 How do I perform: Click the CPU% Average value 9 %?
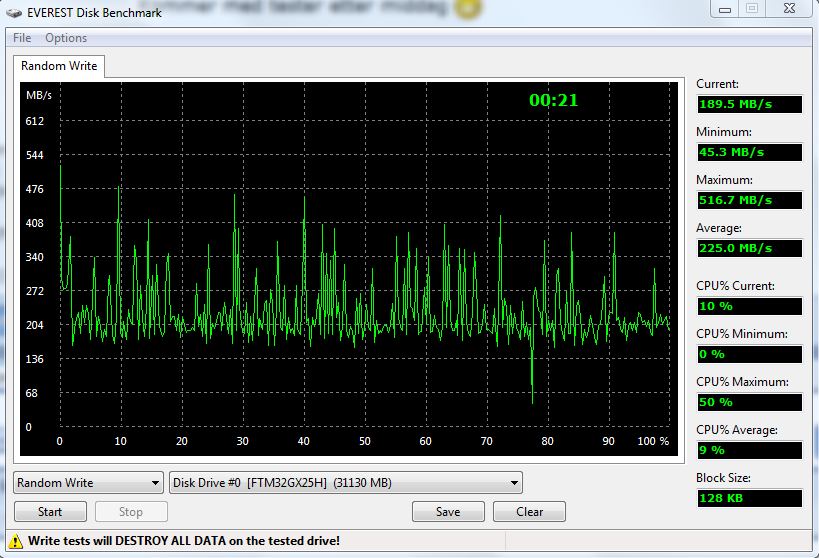[x=750, y=450]
